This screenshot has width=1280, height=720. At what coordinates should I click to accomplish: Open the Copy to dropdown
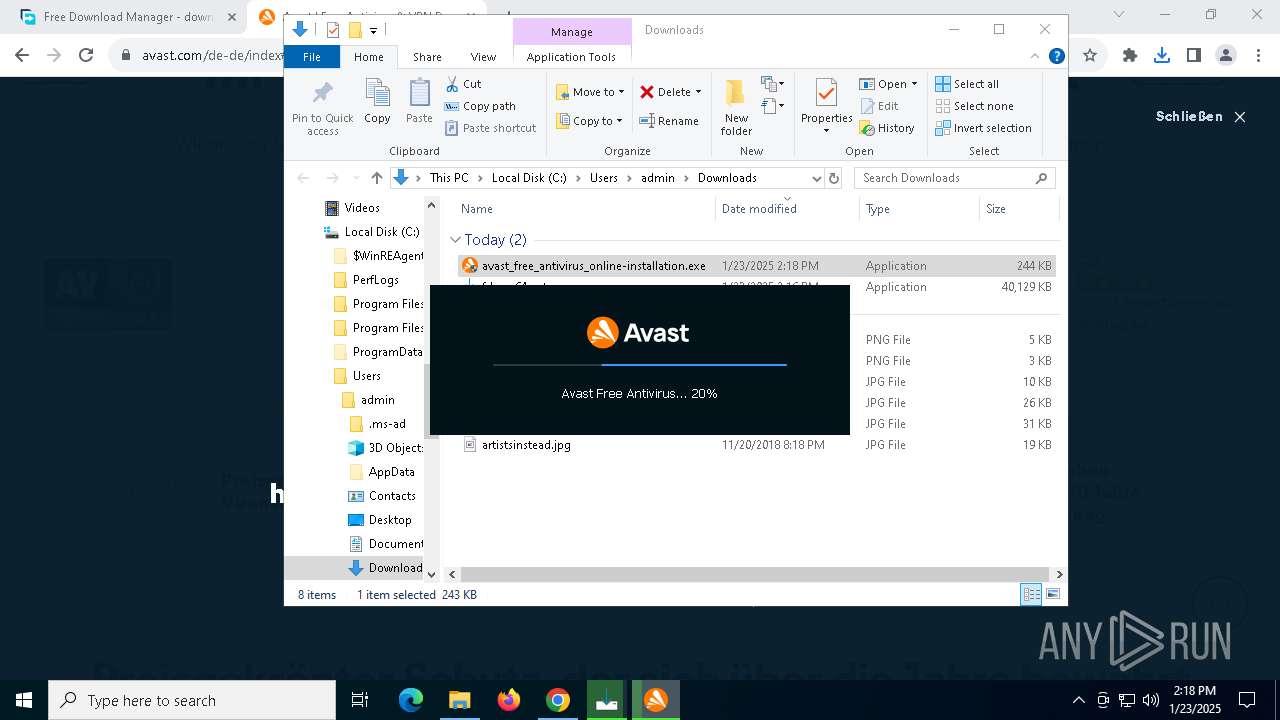pos(590,121)
